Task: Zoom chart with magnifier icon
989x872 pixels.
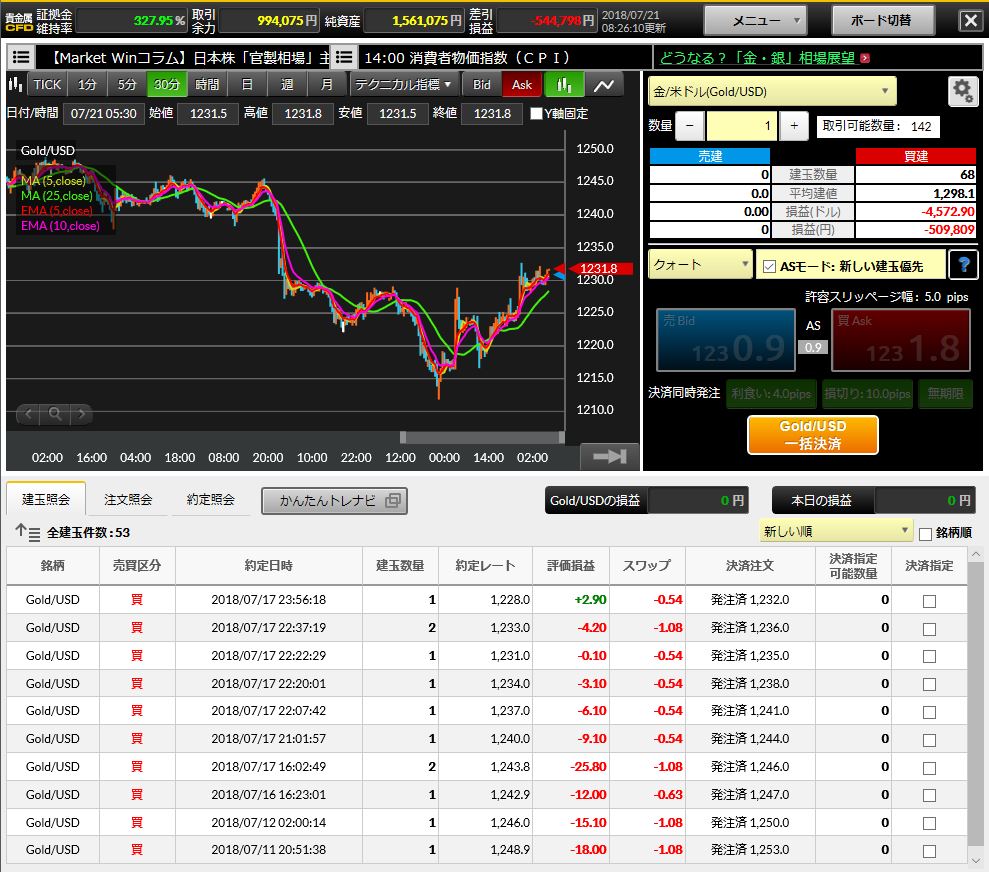Action: coord(56,414)
